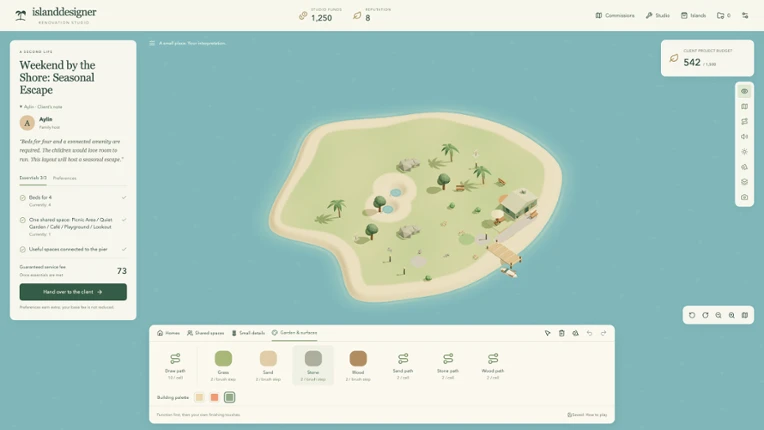The height and width of the screenshot is (430, 764).
Task: Select the orange building palette swatch
Action: point(214,397)
